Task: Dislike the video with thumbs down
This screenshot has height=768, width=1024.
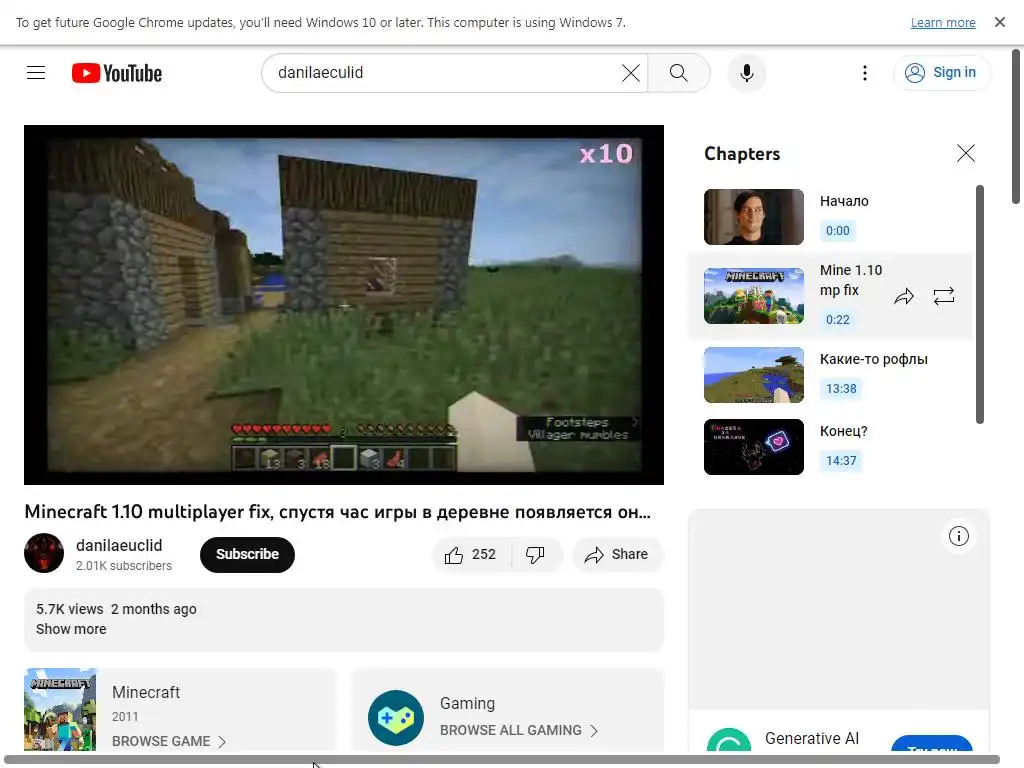Action: point(536,554)
